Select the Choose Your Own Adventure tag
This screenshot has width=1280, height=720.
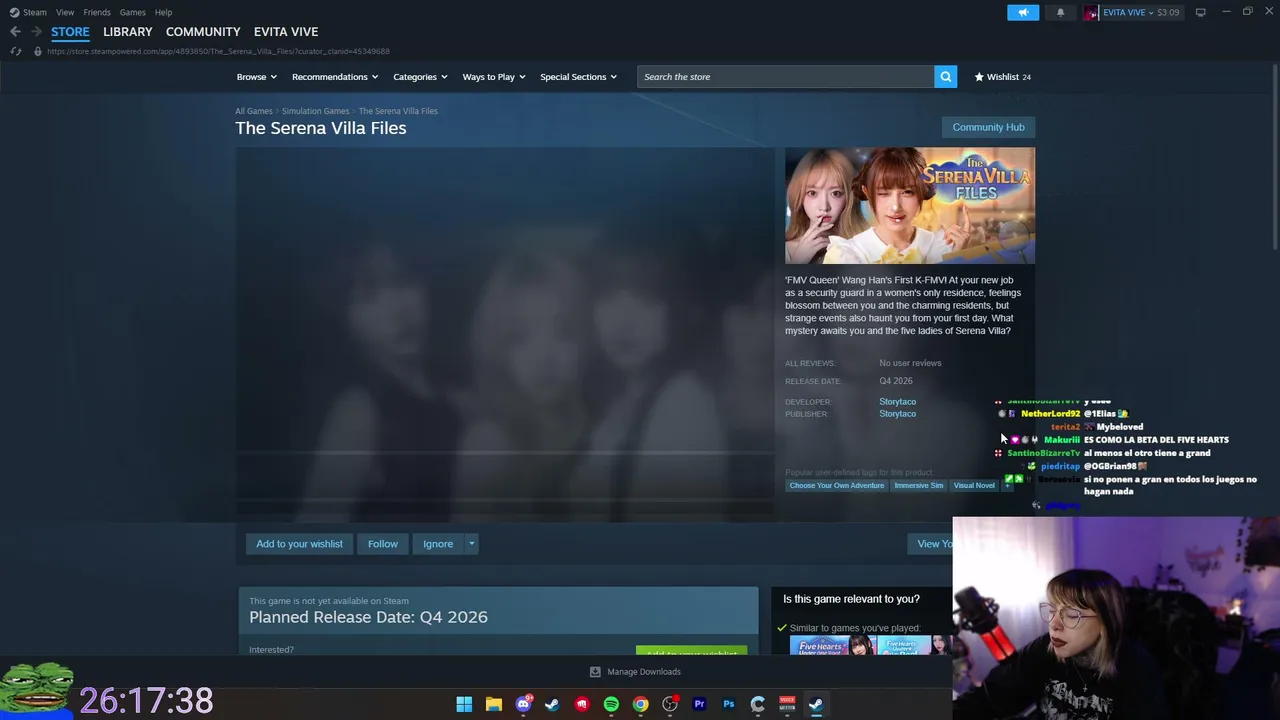837,485
